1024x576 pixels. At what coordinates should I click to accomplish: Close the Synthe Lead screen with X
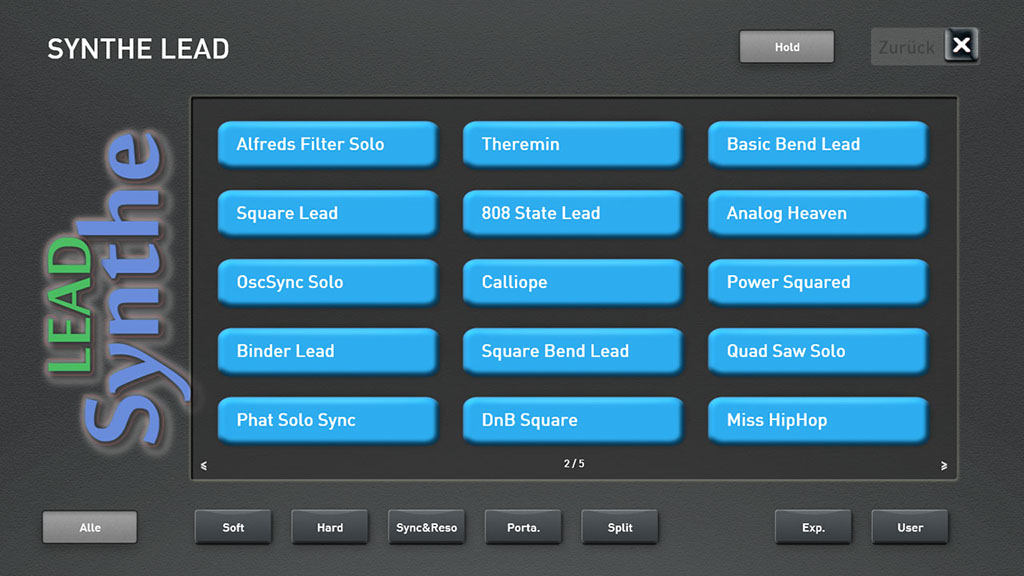tap(961, 45)
